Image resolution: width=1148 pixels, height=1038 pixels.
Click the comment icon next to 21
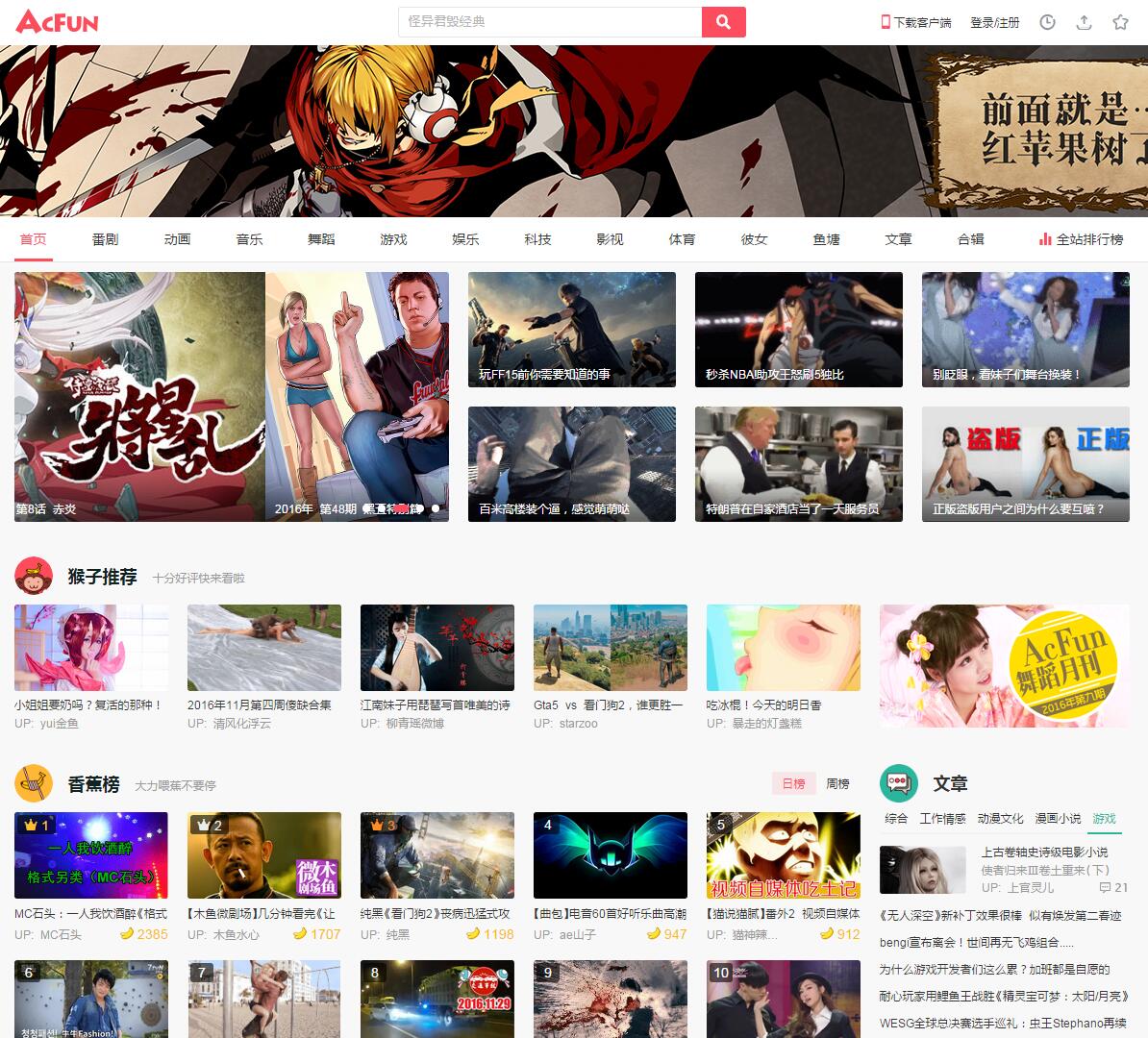click(x=1105, y=888)
